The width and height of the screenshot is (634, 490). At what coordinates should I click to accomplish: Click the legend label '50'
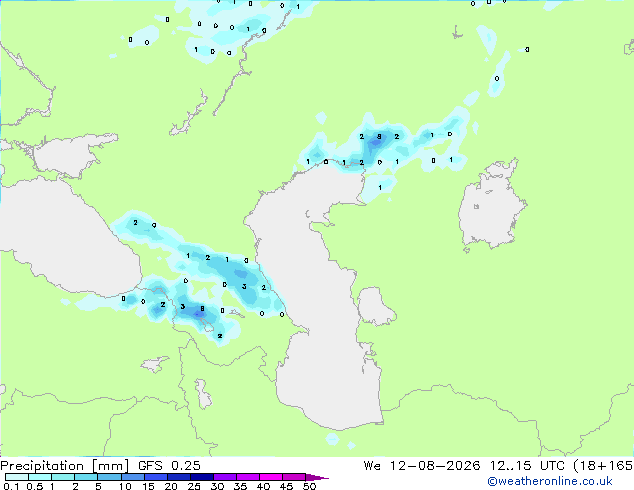pos(309,486)
